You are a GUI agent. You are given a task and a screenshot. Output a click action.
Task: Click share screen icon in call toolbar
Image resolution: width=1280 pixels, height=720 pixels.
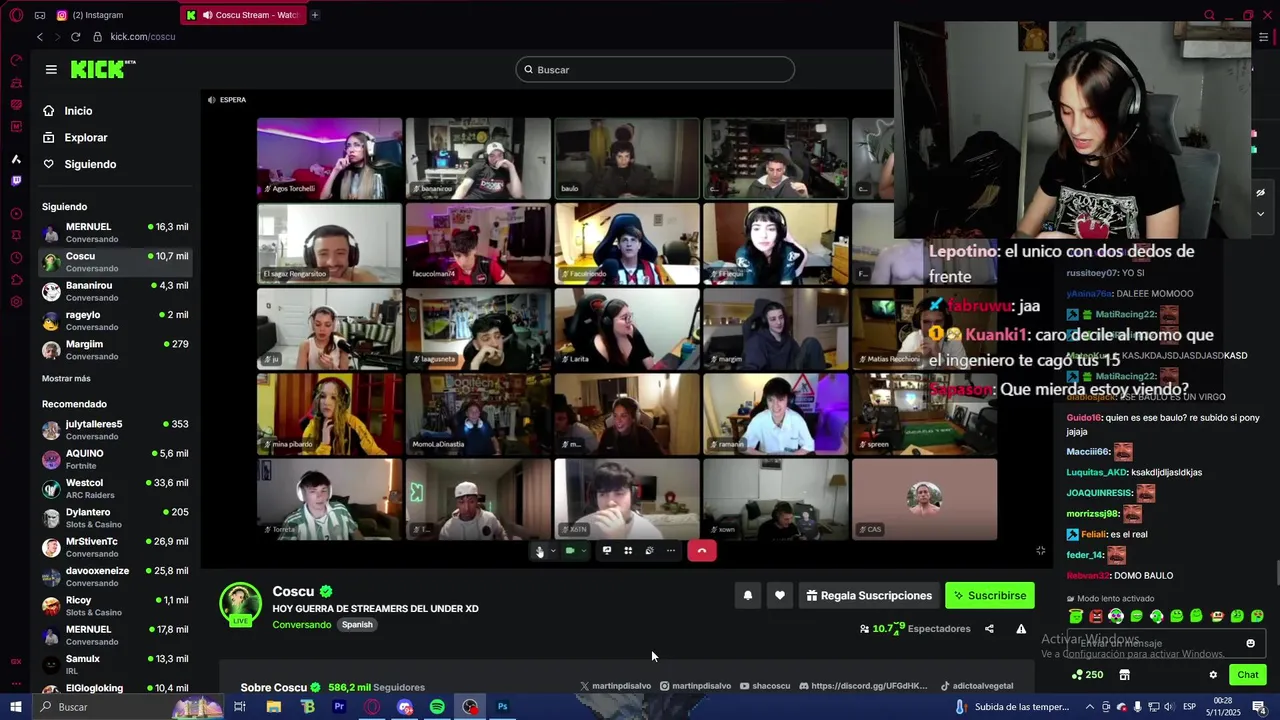pos(606,551)
